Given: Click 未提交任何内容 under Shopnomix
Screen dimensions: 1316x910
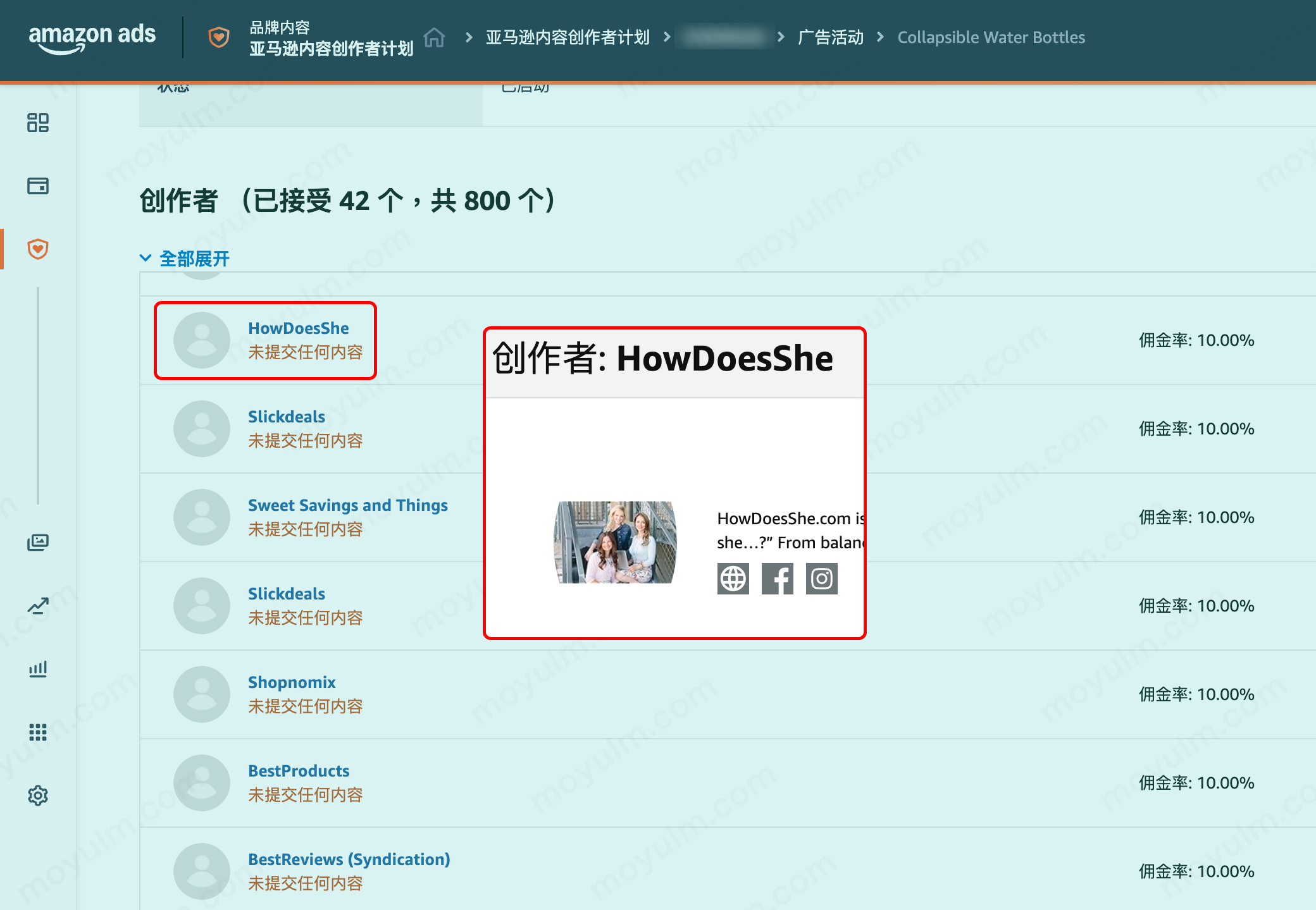Looking at the screenshot, I should tap(306, 706).
